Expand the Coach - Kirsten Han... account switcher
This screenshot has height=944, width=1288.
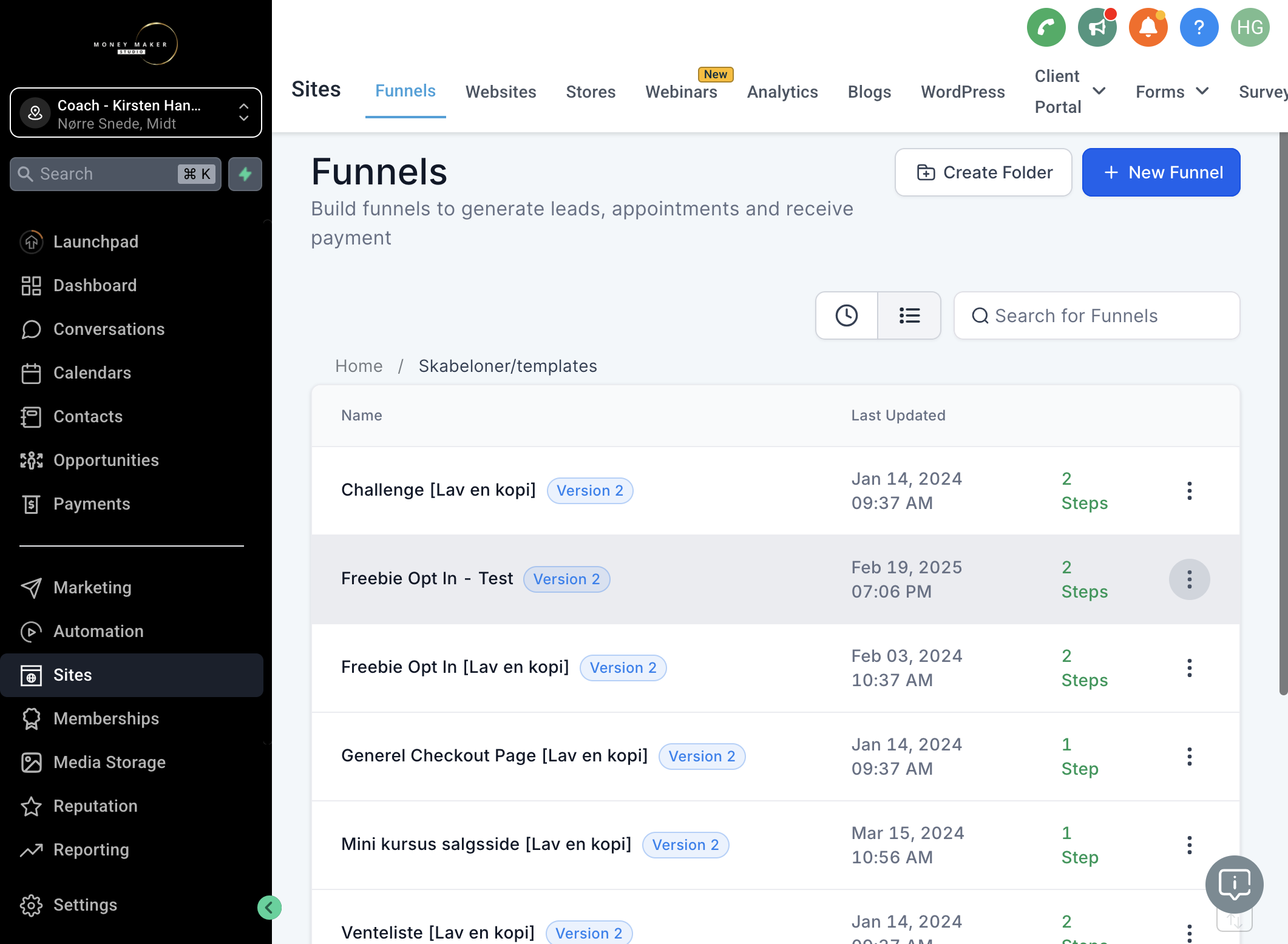click(136, 113)
